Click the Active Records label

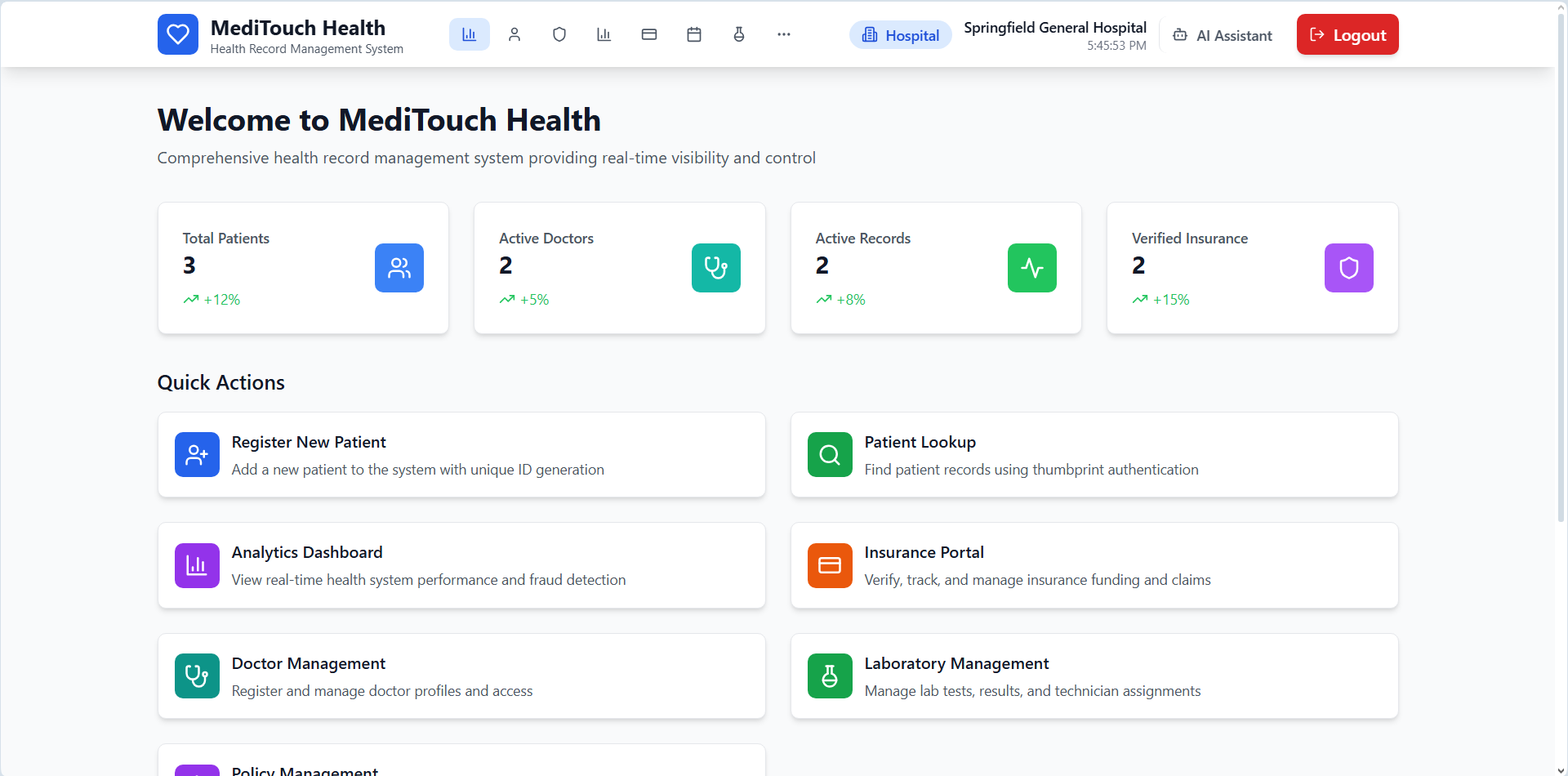[x=863, y=239]
